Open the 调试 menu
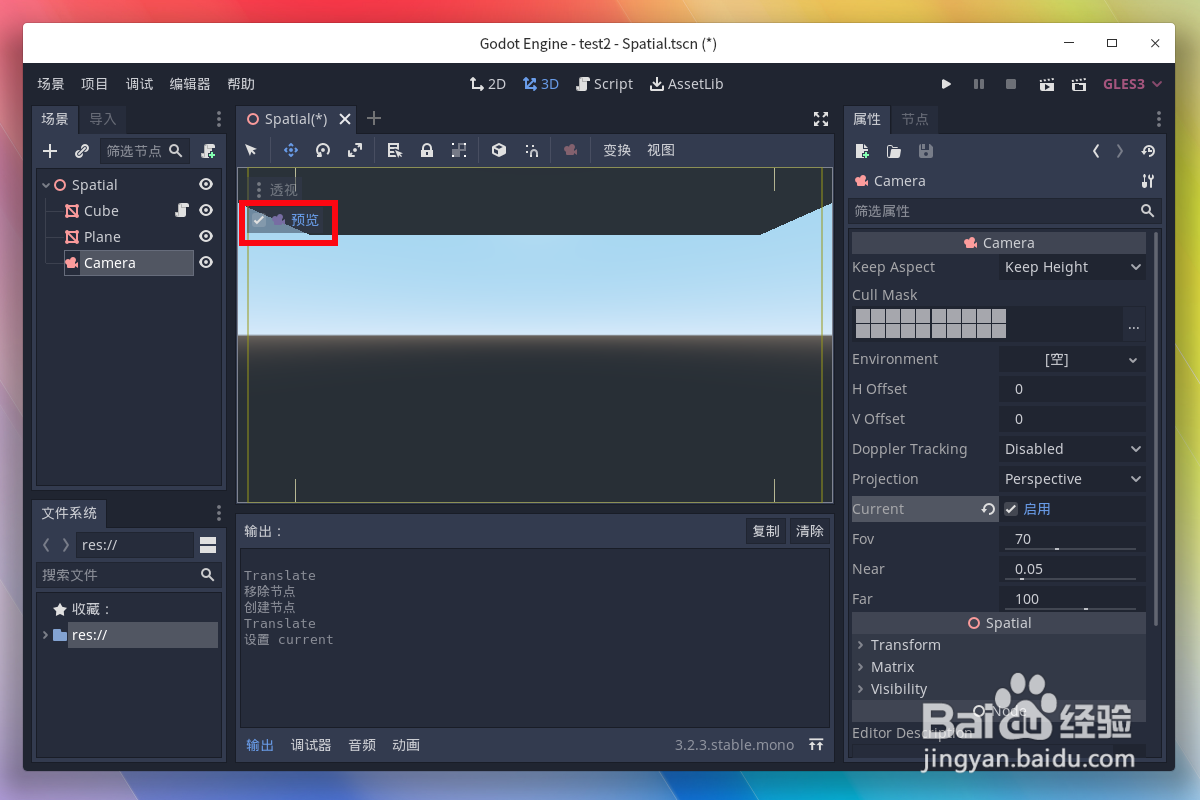 140,84
